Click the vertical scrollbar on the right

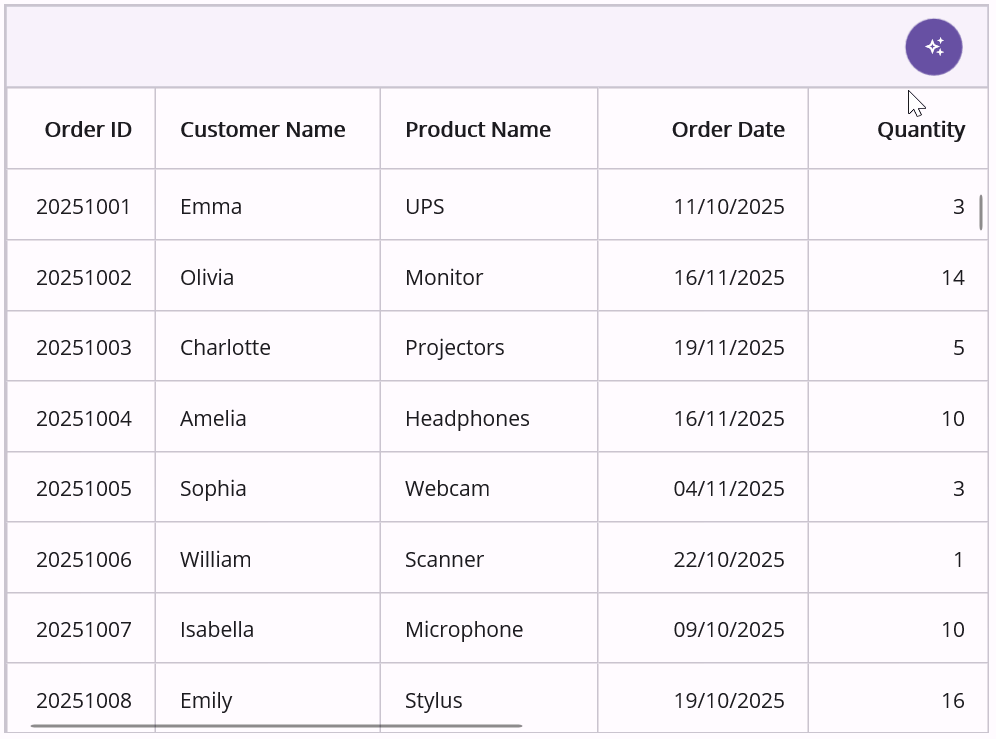pyautogui.click(x=981, y=210)
